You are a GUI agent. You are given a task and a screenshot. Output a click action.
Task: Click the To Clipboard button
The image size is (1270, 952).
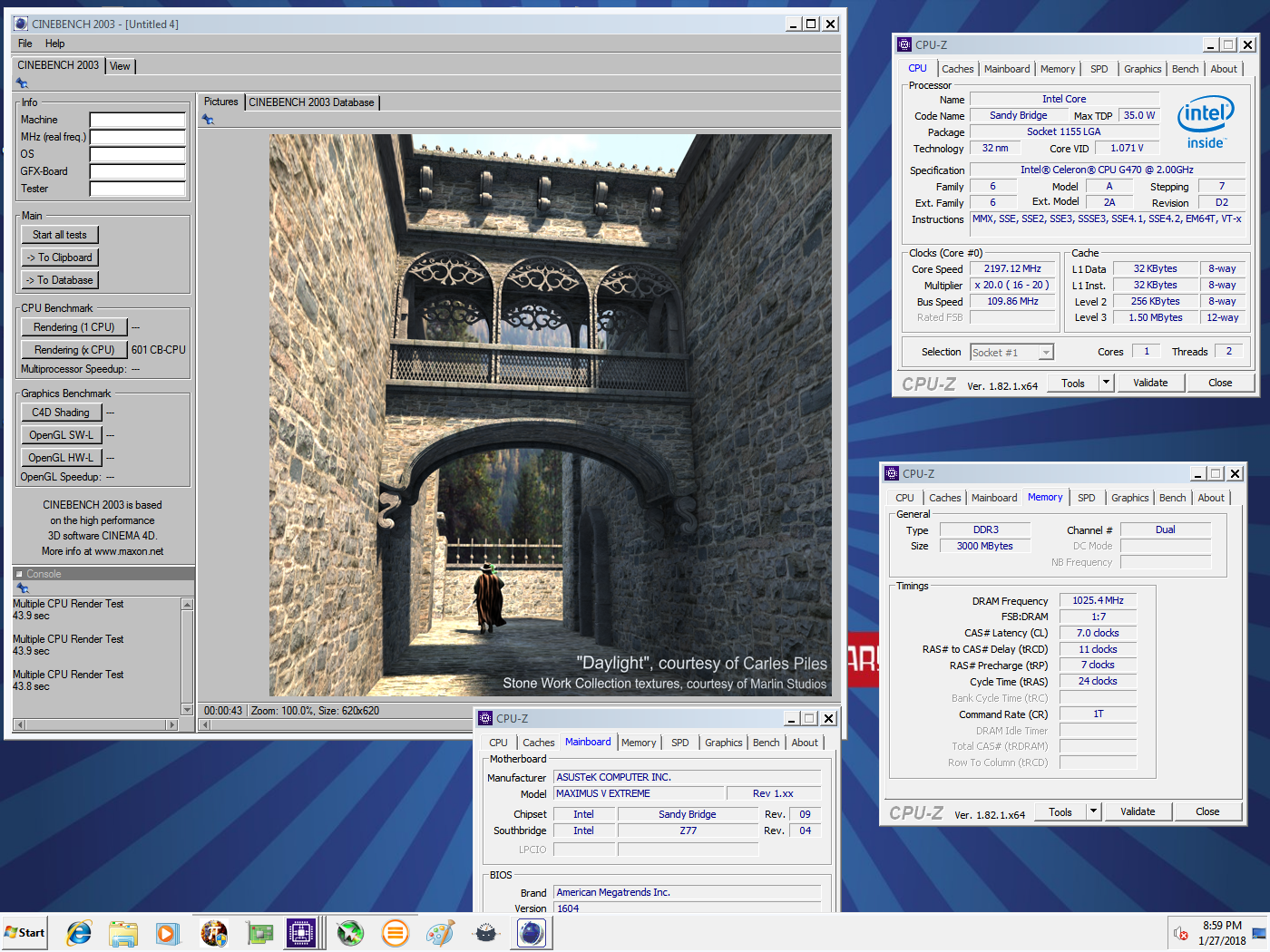(60, 257)
